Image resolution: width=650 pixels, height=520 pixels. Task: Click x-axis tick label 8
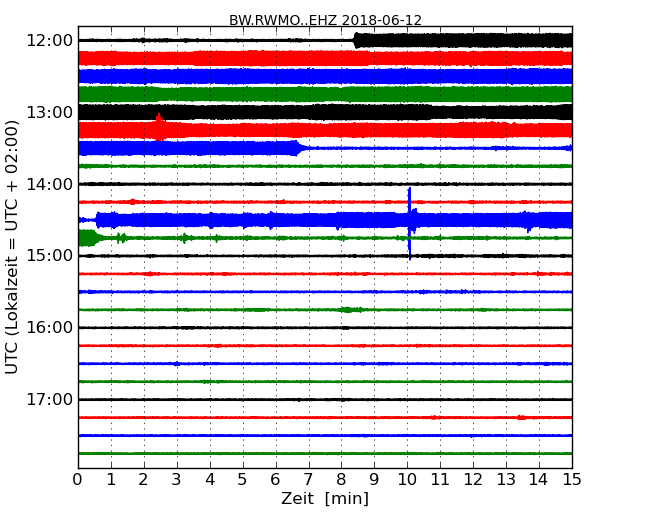(341, 480)
